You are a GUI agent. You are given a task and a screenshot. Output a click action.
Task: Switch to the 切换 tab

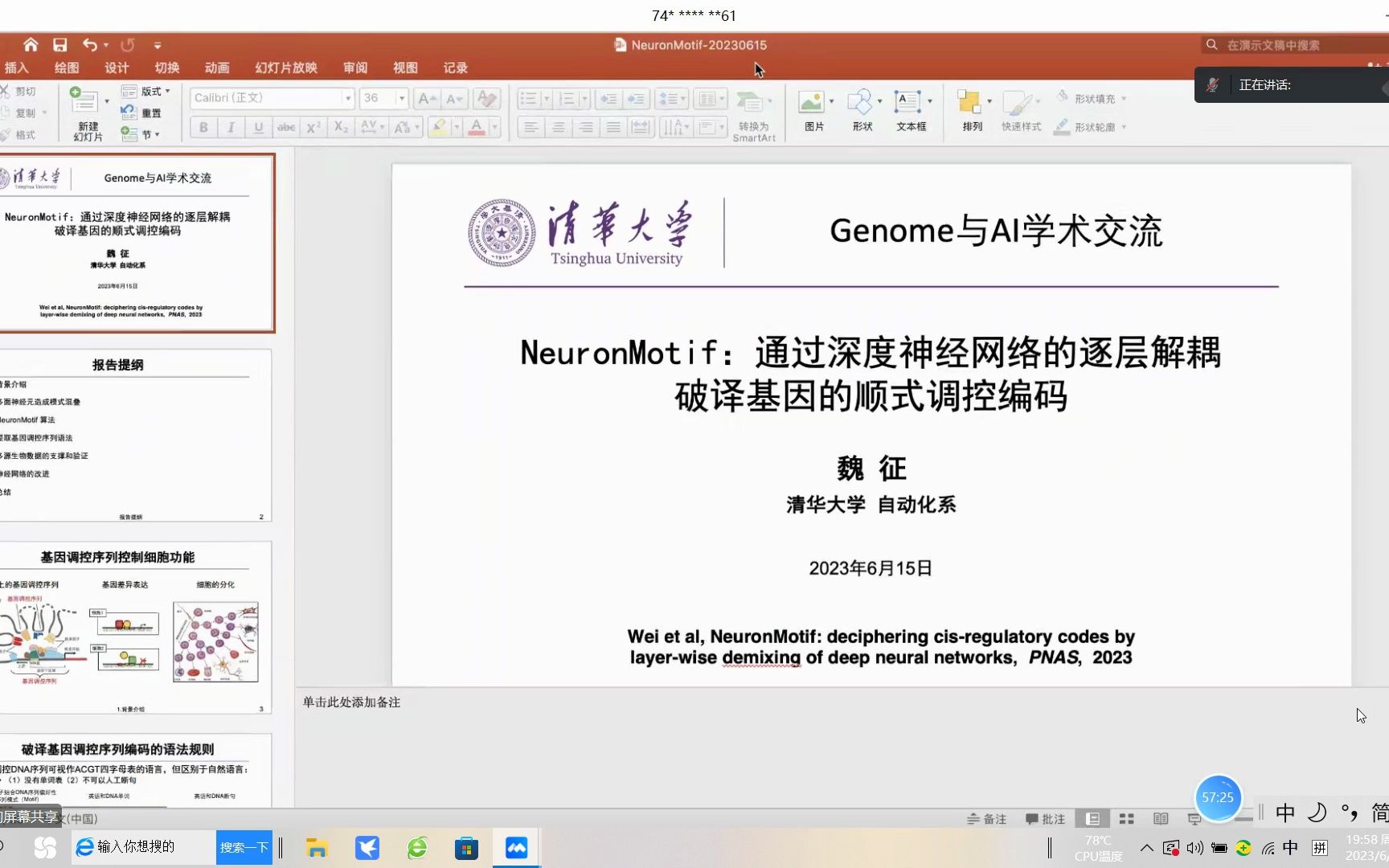point(167,68)
